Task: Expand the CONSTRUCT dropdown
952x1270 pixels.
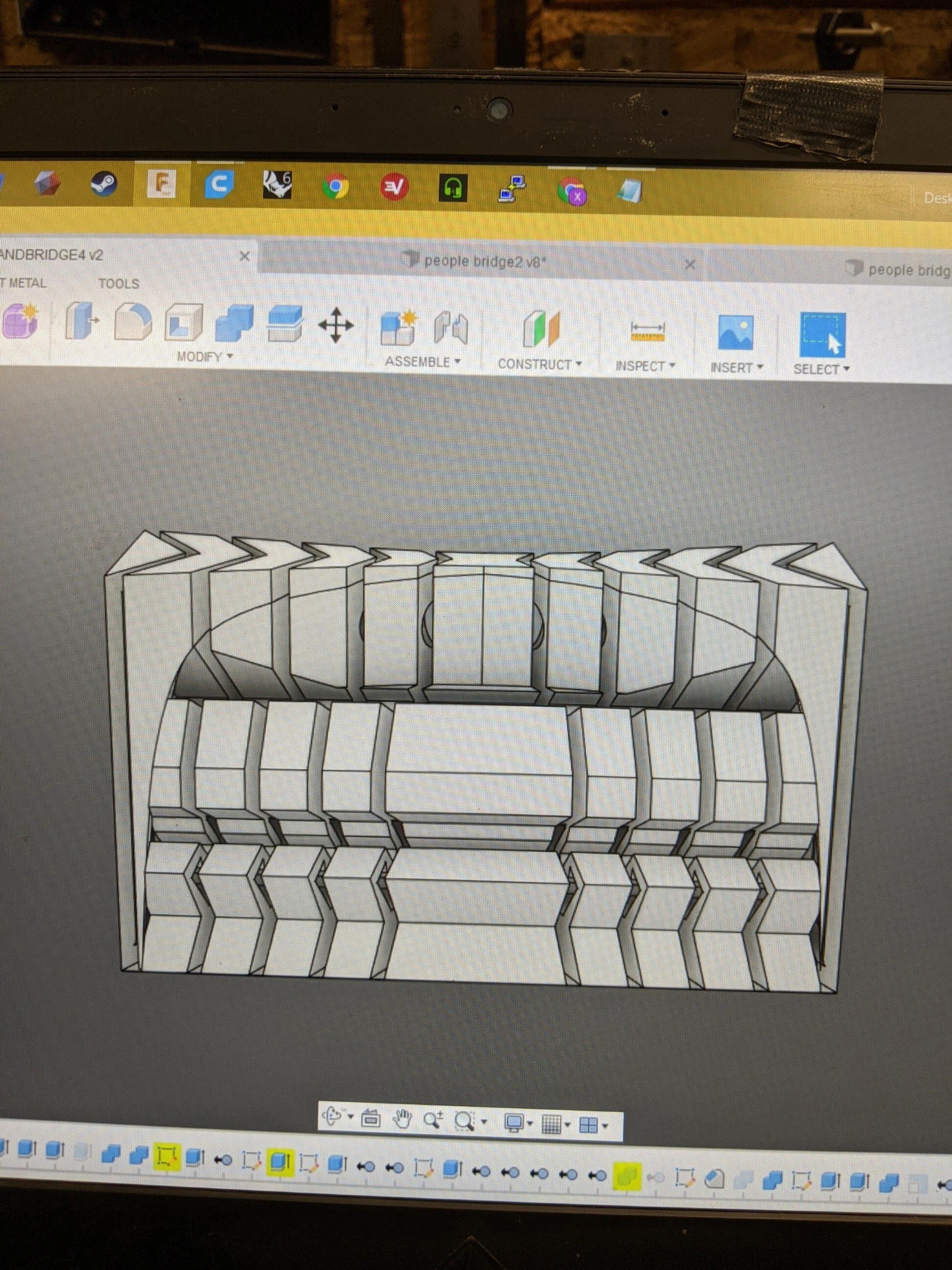Action: click(x=539, y=363)
